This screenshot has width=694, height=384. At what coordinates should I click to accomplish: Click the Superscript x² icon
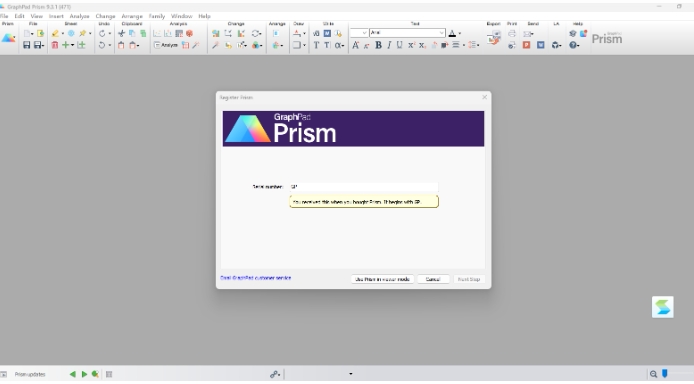(411, 45)
